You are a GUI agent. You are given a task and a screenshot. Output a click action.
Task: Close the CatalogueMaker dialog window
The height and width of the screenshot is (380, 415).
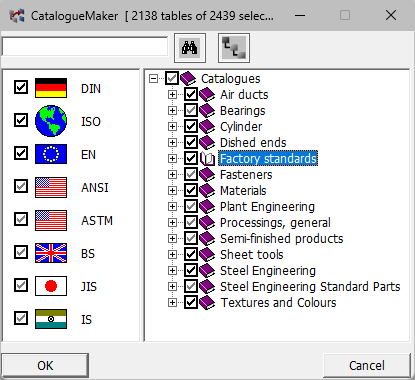coord(391,15)
